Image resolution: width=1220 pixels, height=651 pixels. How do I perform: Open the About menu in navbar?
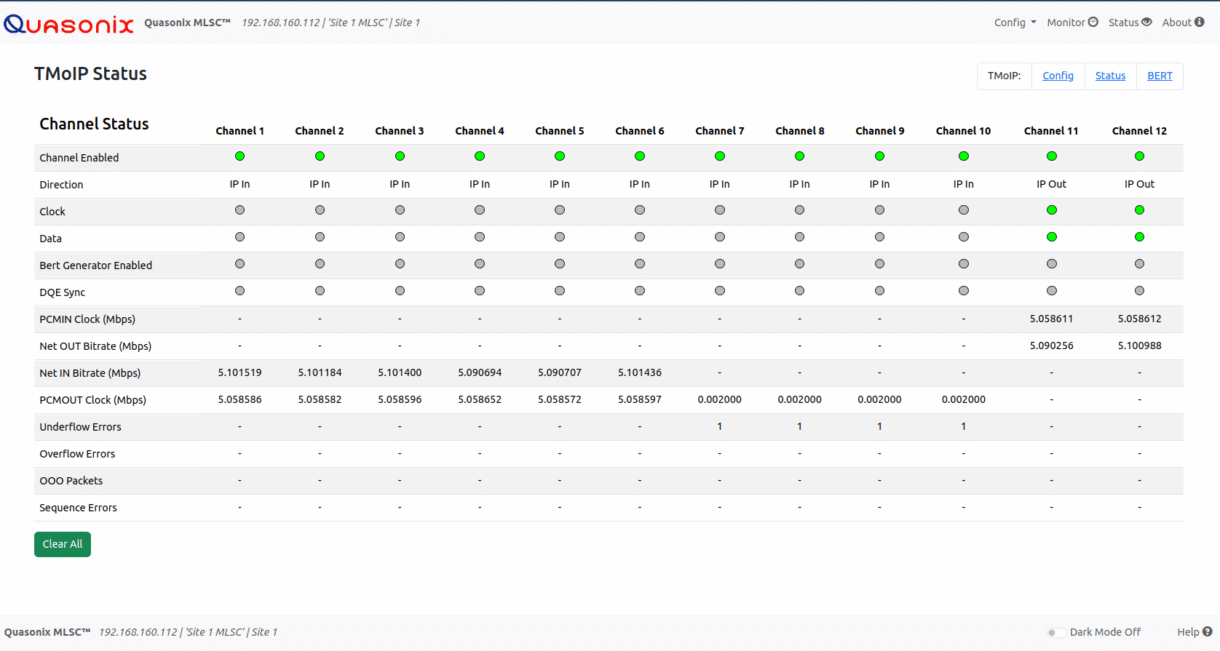[x=1183, y=23]
